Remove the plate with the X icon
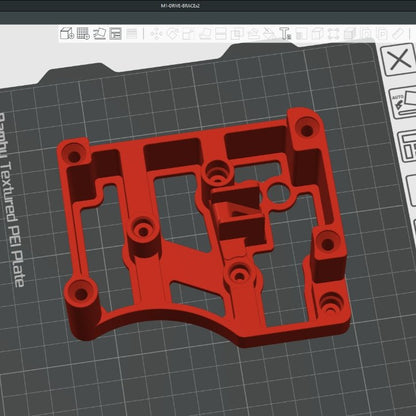Image resolution: width=416 pixels, height=416 pixels. tap(399, 60)
